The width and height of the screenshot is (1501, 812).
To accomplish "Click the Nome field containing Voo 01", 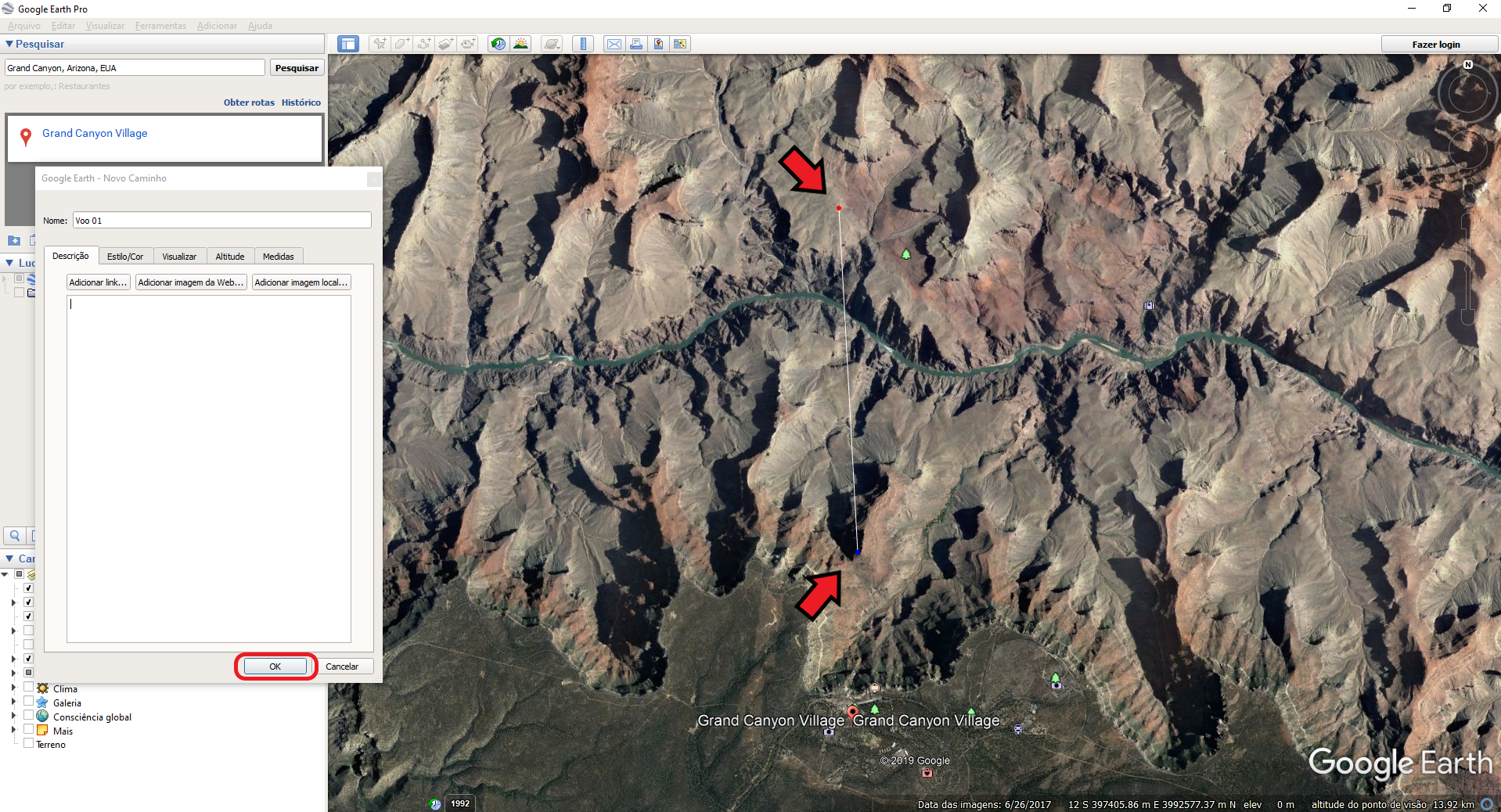I will 222,221.
